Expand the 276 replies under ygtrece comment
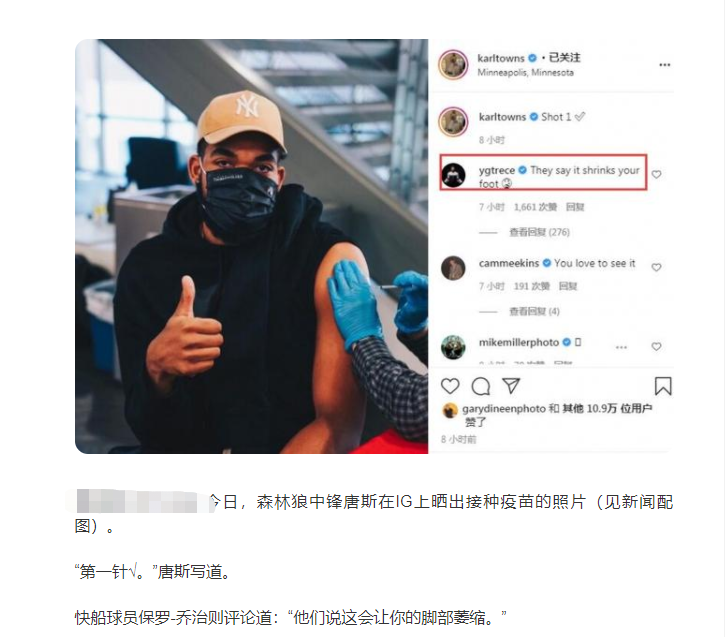Image resolution: width=726 pixels, height=637 pixels. pyautogui.click(x=539, y=232)
